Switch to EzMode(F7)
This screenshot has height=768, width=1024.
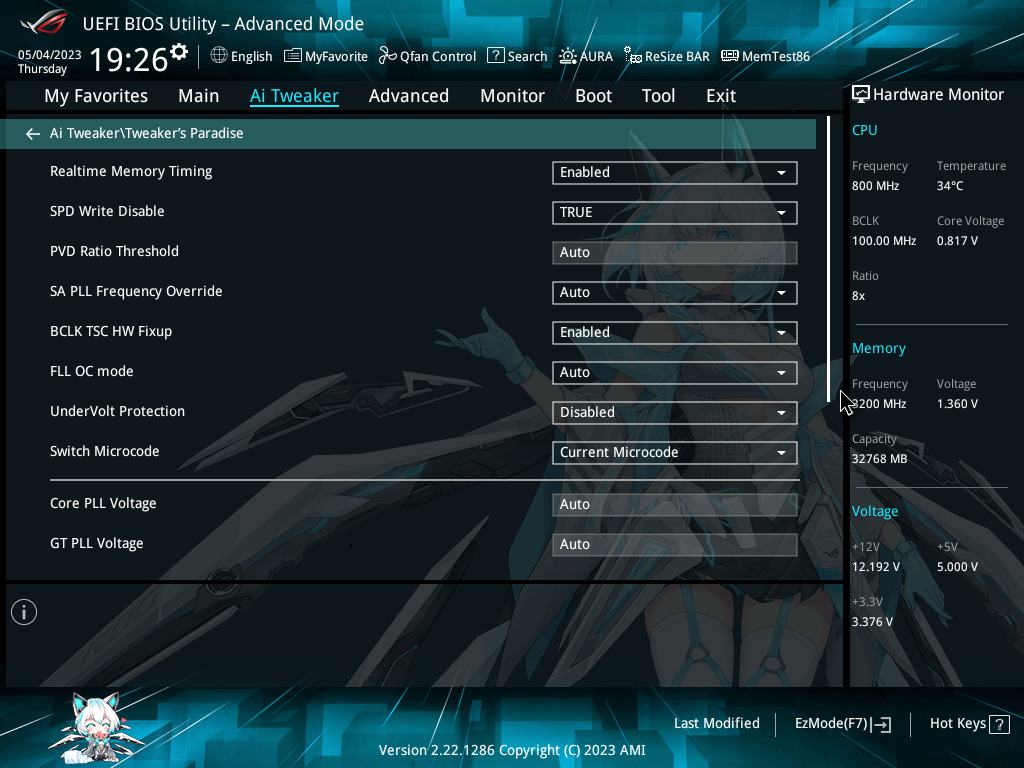point(842,724)
